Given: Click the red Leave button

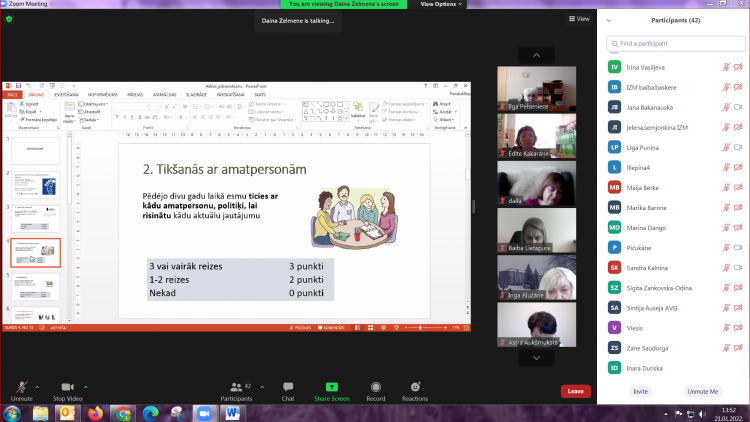Looking at the screenshot, I should pos(575,391).
